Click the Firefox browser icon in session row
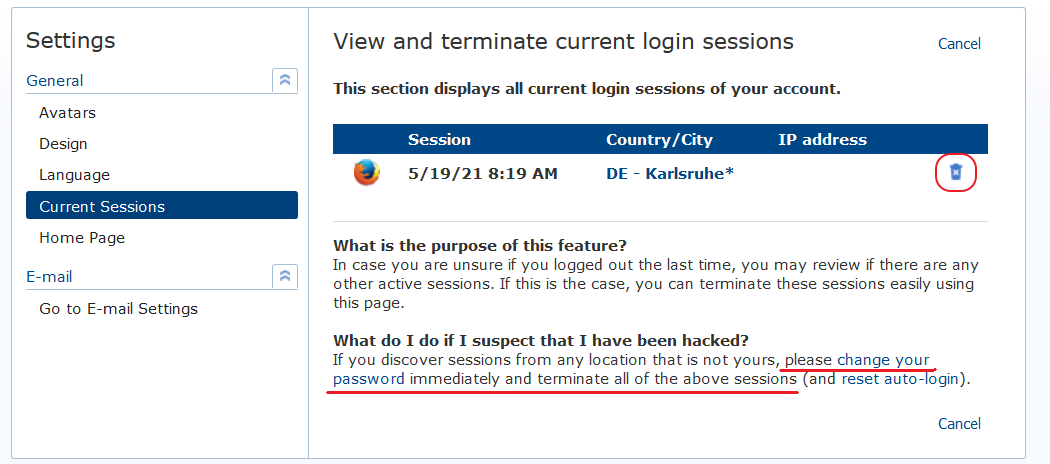The width and height of the screenshot is (1050, 464). coord(366,173)
